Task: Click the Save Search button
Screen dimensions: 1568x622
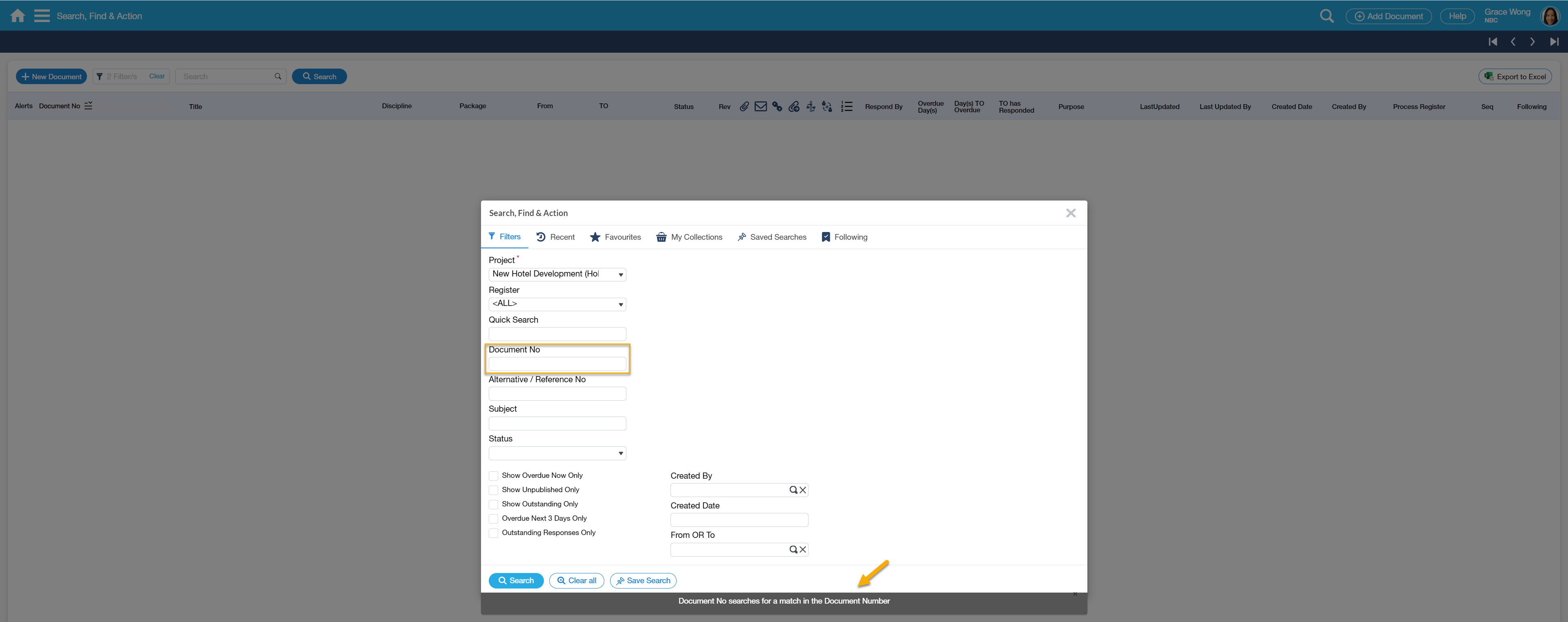Action: 643,581
